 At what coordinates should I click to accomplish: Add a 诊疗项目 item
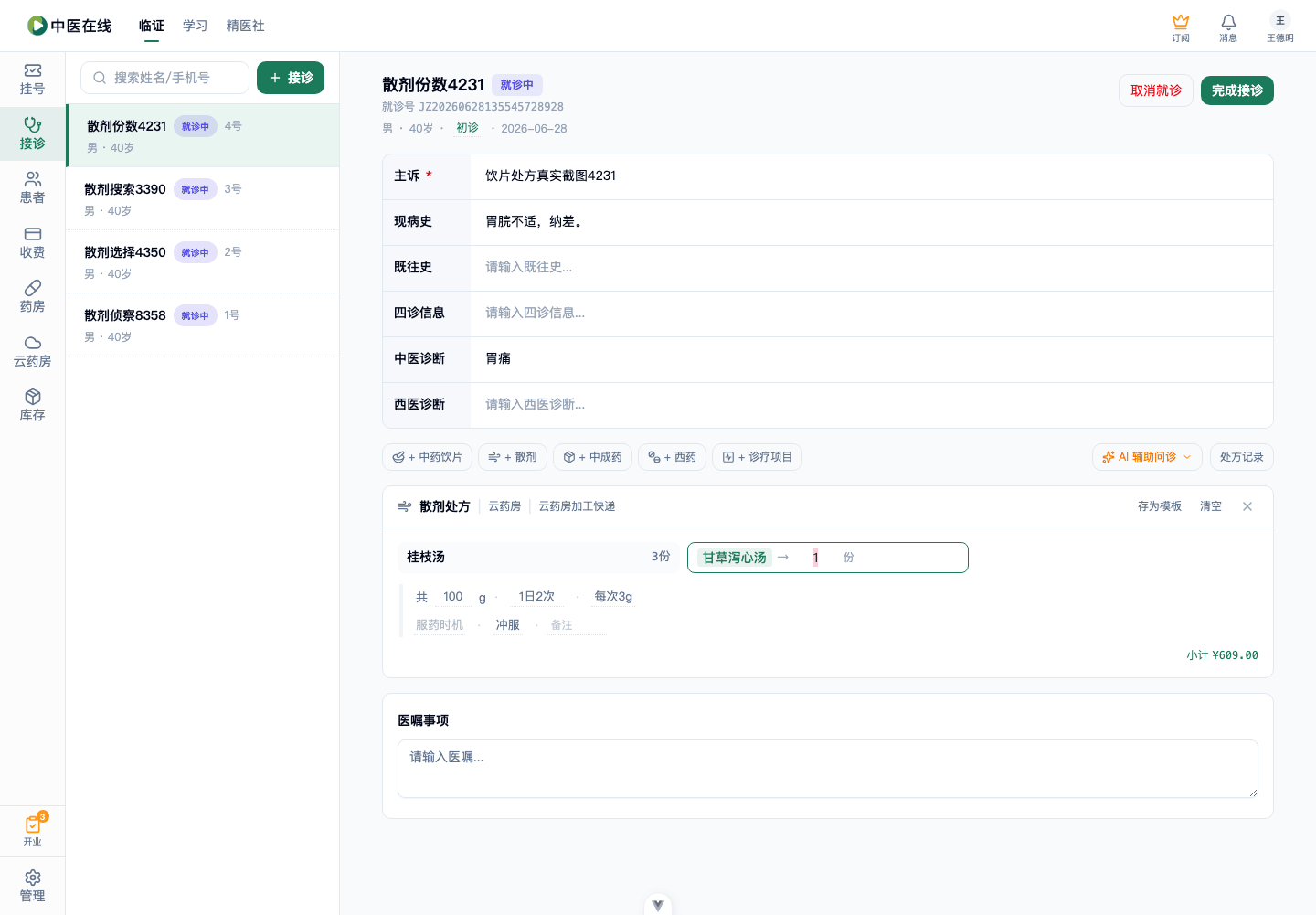point(757,457)
